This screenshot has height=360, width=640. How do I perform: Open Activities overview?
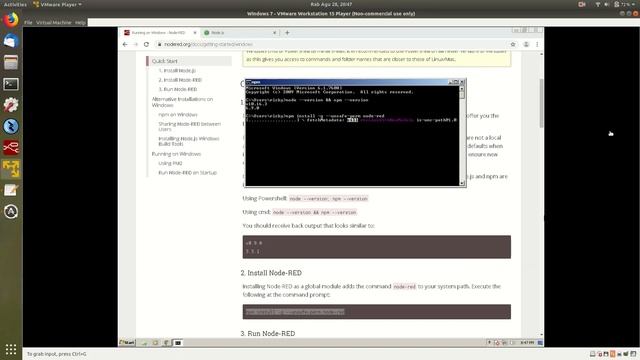pyautogui.click(x=15, y=4)
